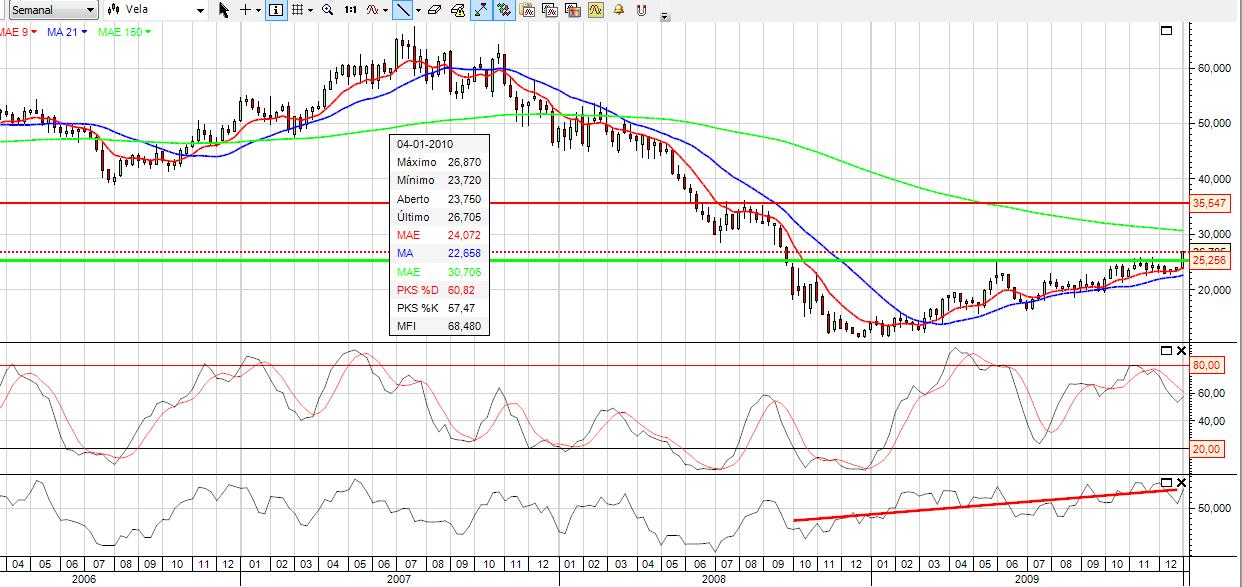Viewport: 1242px width, 587px height.
Task: Click the 2007 year label on timeline
Action: tap(400, 578)
